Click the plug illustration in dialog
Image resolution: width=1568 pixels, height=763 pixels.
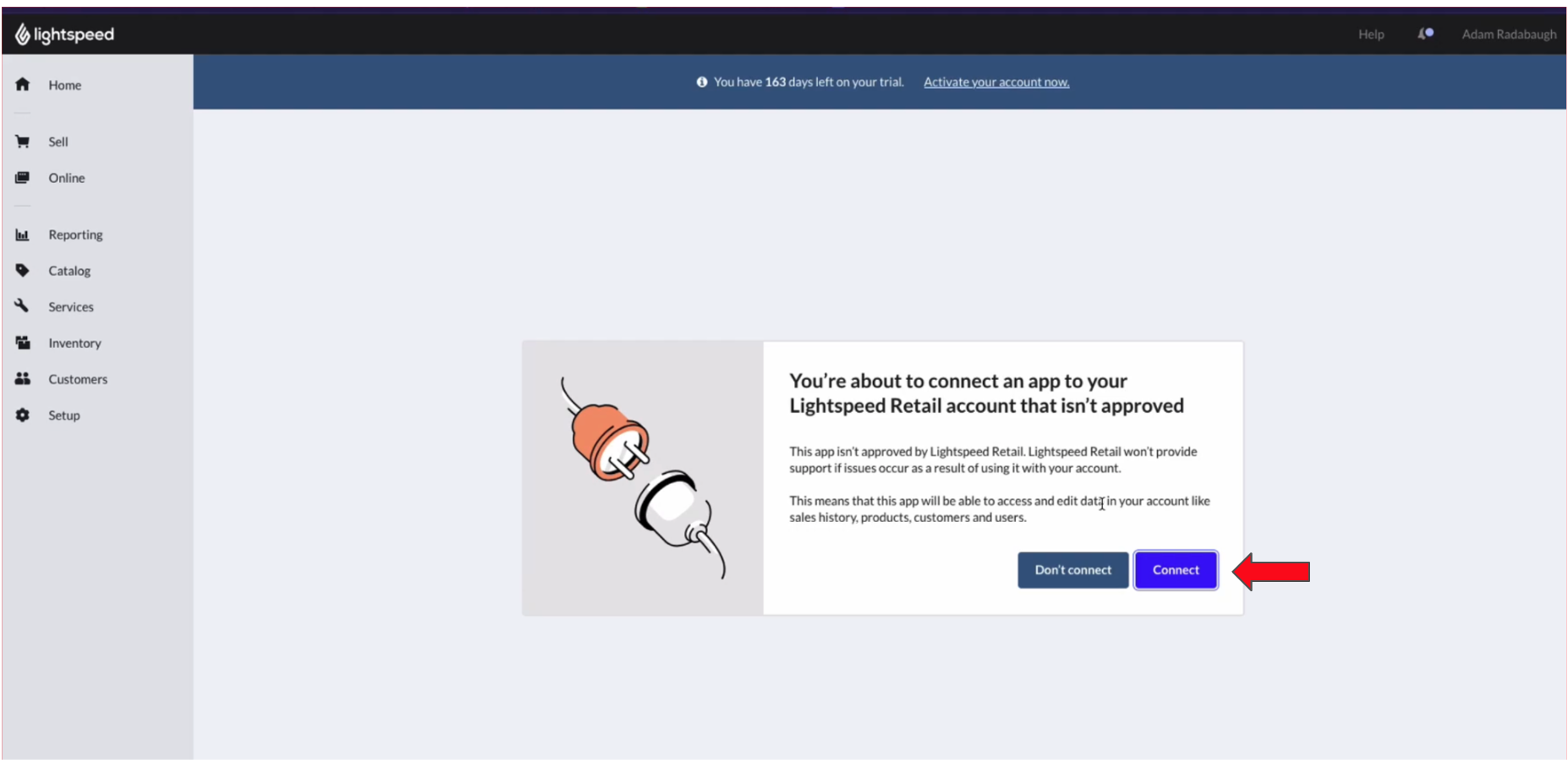click(643, 478)
